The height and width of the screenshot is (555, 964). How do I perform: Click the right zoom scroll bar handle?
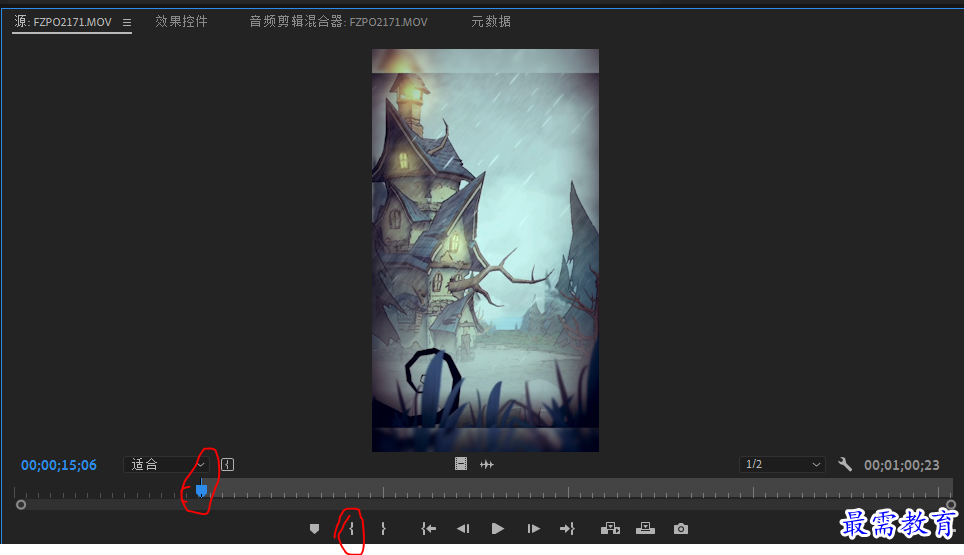pos(951,505)
